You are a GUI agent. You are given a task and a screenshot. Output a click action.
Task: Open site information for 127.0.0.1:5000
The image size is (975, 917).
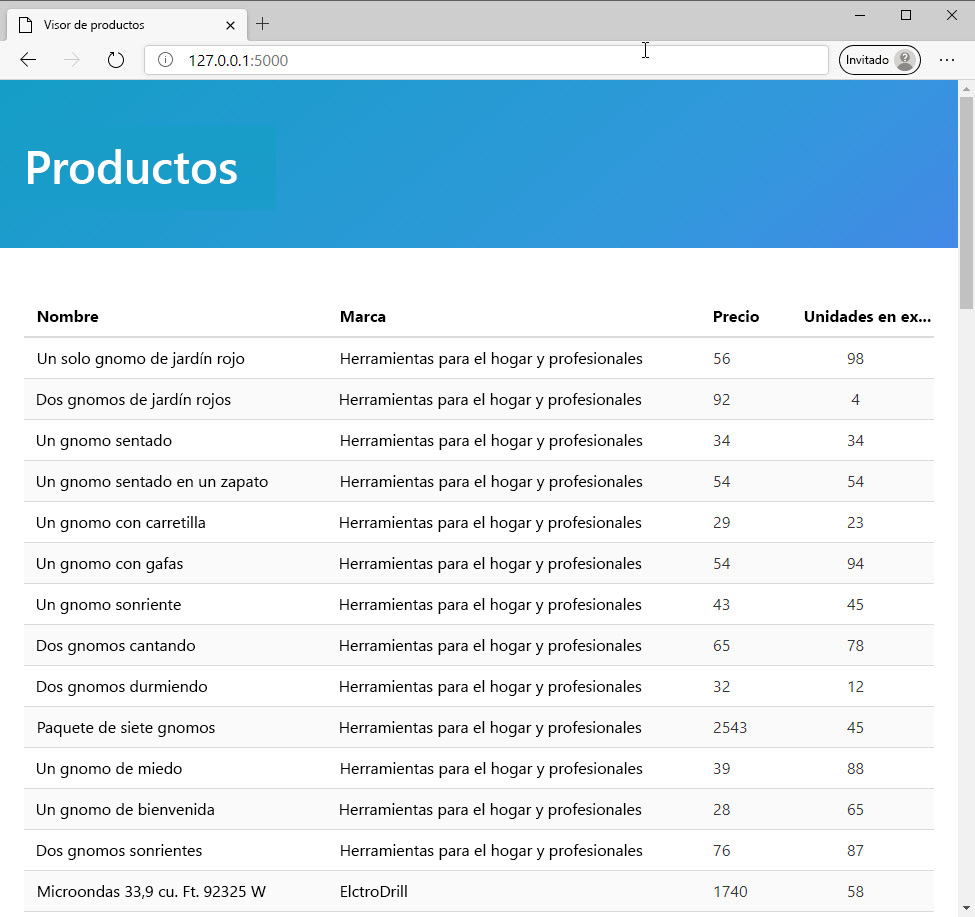pyautogui.click(x=165, y=59)
